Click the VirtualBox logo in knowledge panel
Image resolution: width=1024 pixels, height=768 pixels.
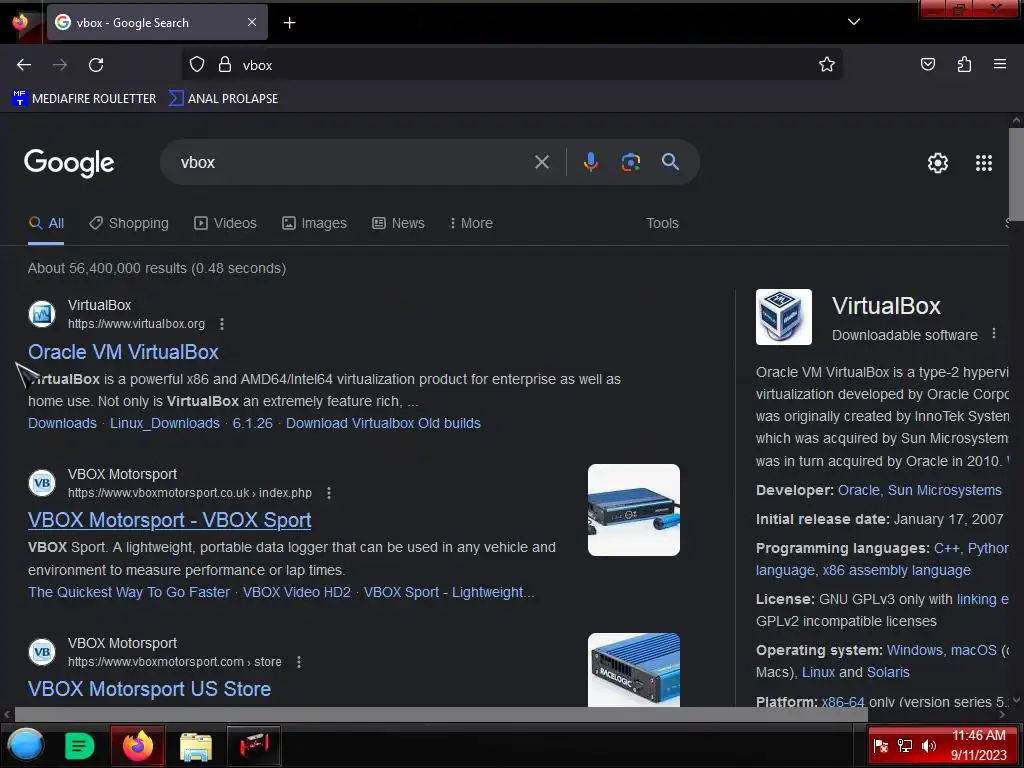tap(784, 317)
